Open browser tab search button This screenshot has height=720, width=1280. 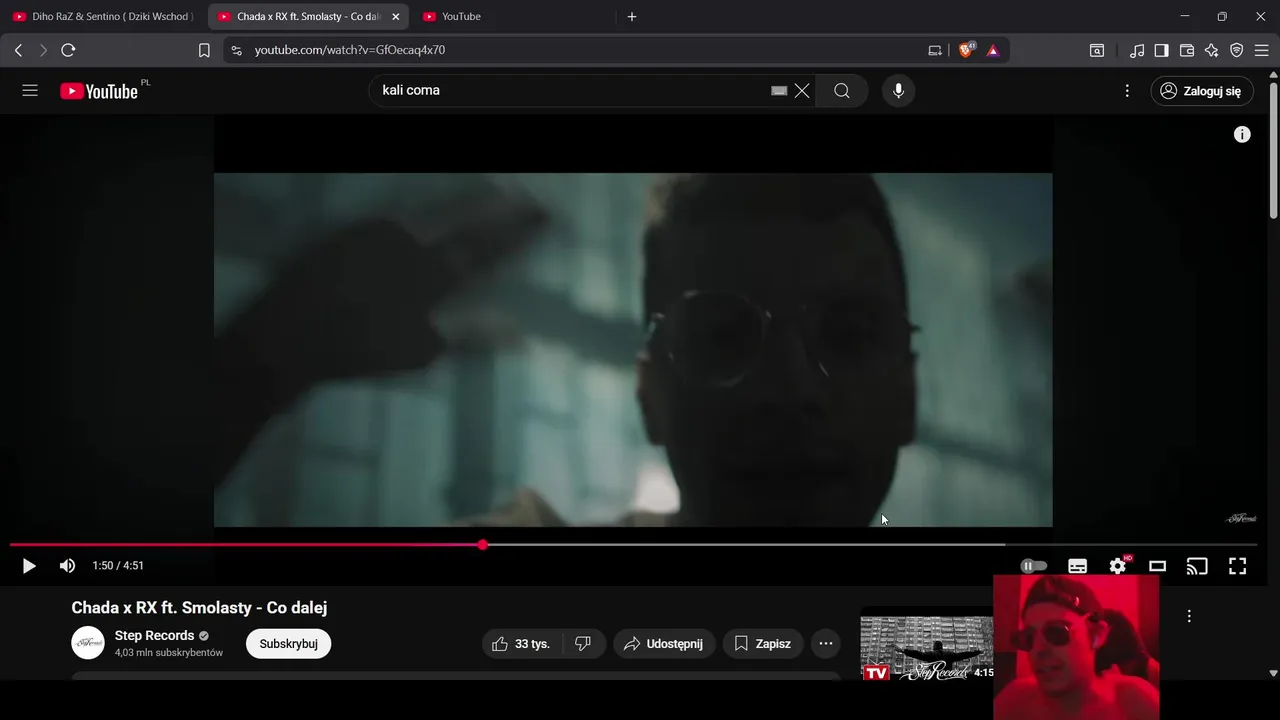(1097, 50)
